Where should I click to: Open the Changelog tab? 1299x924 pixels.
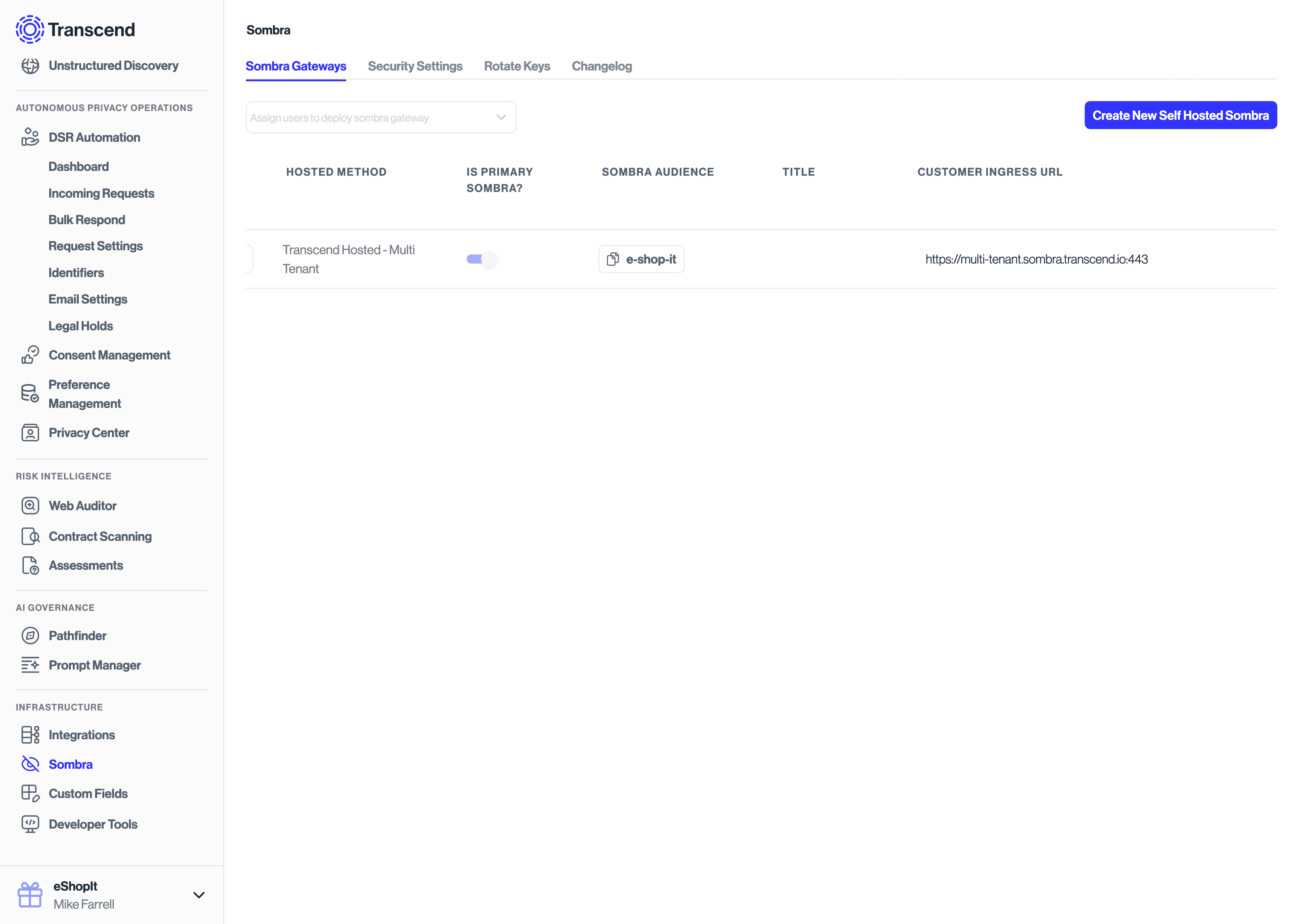[x=602, y=66]
